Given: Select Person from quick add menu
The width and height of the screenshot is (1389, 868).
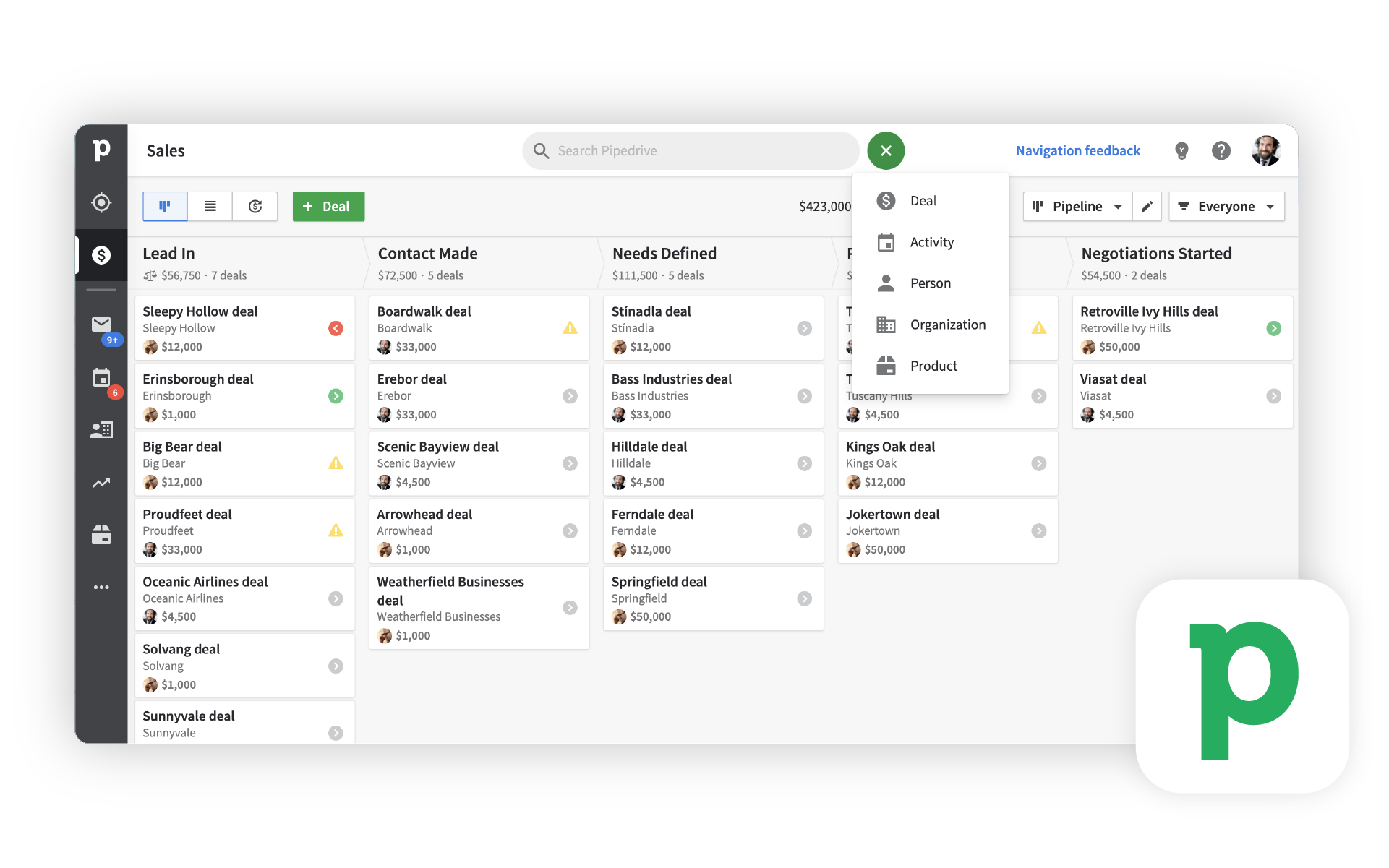Looking at the screenshot, I should (x=931, y=283).
